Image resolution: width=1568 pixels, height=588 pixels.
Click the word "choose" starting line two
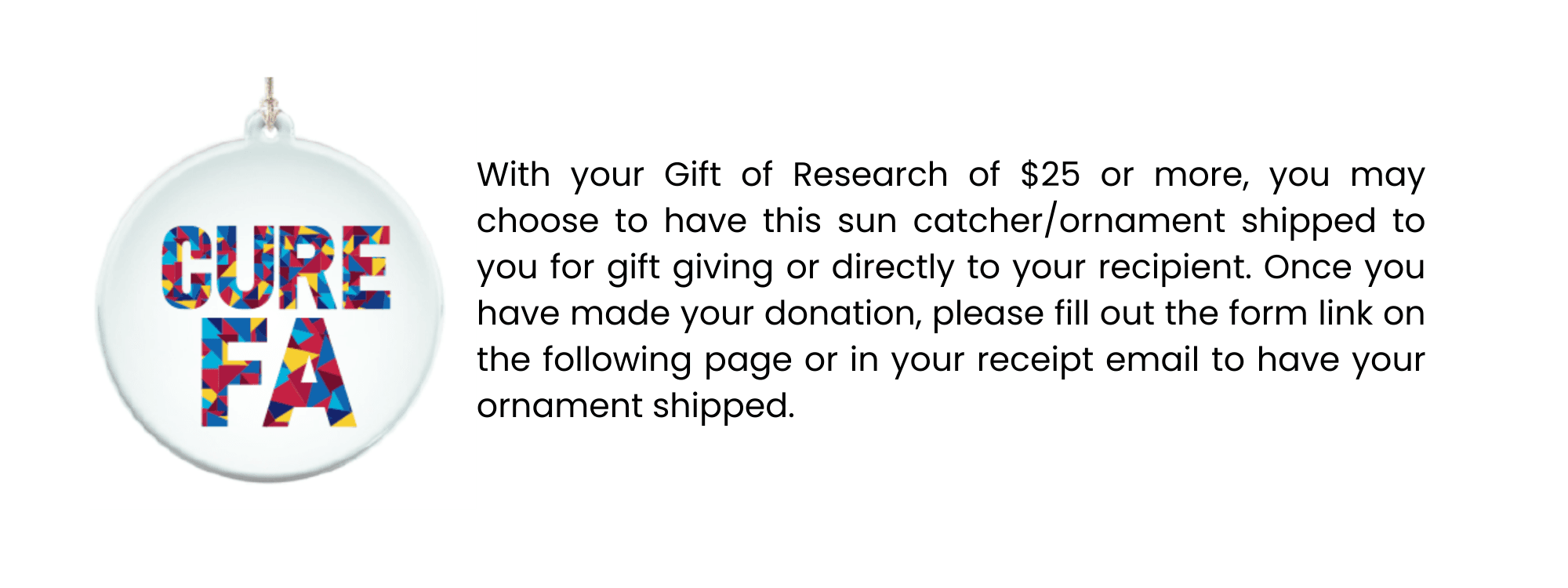(537, 221)
